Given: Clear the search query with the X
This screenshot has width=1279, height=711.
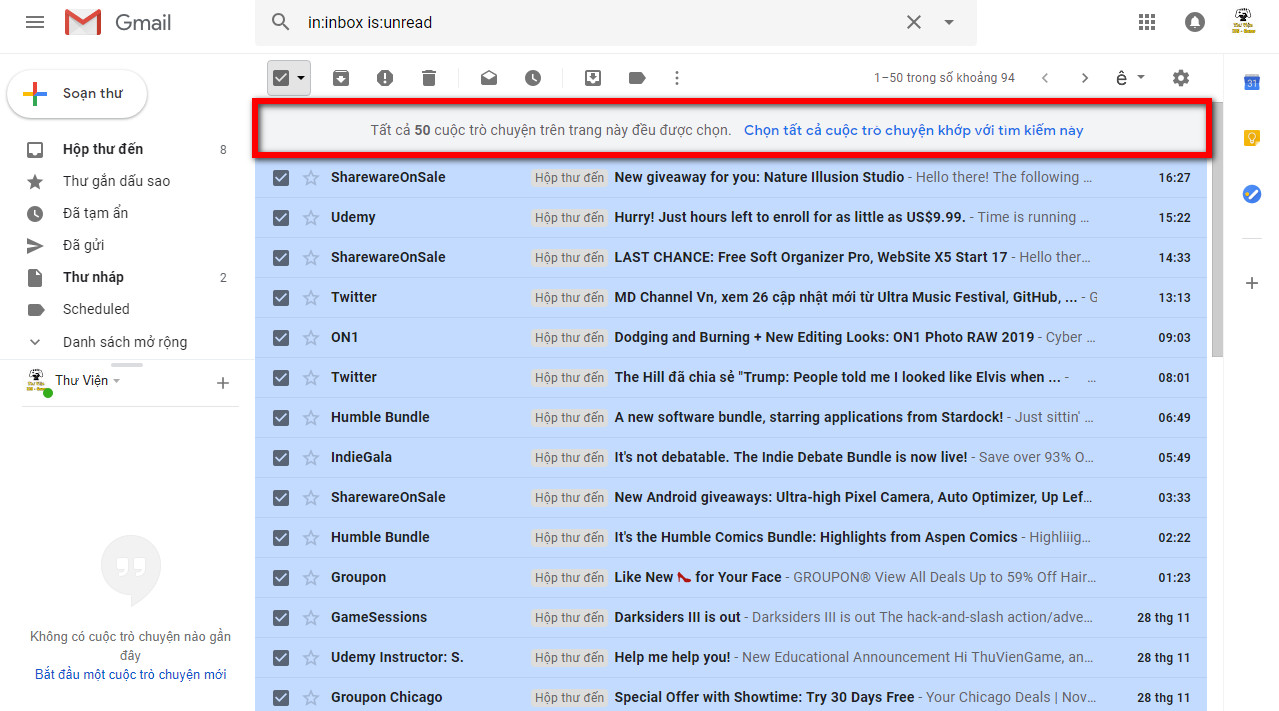Looking at the screenshot, I should coord(913,21).
